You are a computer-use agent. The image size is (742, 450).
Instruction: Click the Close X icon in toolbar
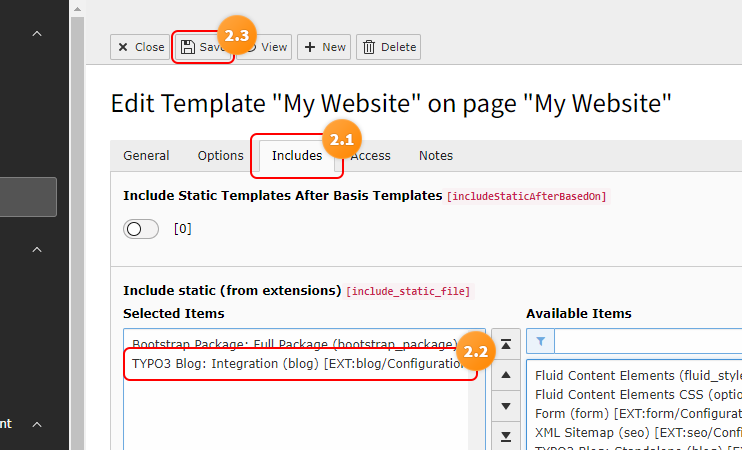click(123, 47)
